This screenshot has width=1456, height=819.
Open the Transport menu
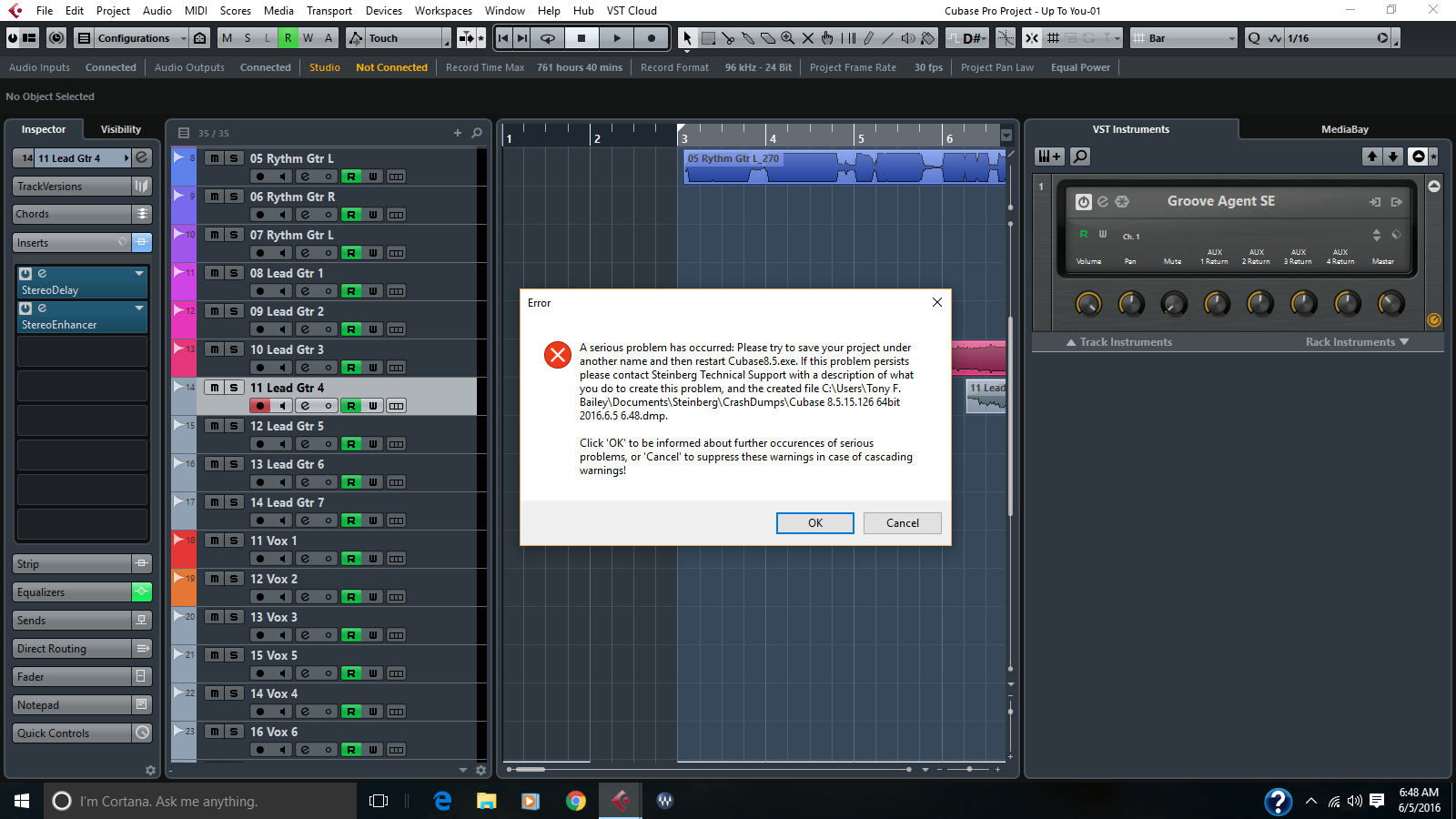tap(329, 11)
